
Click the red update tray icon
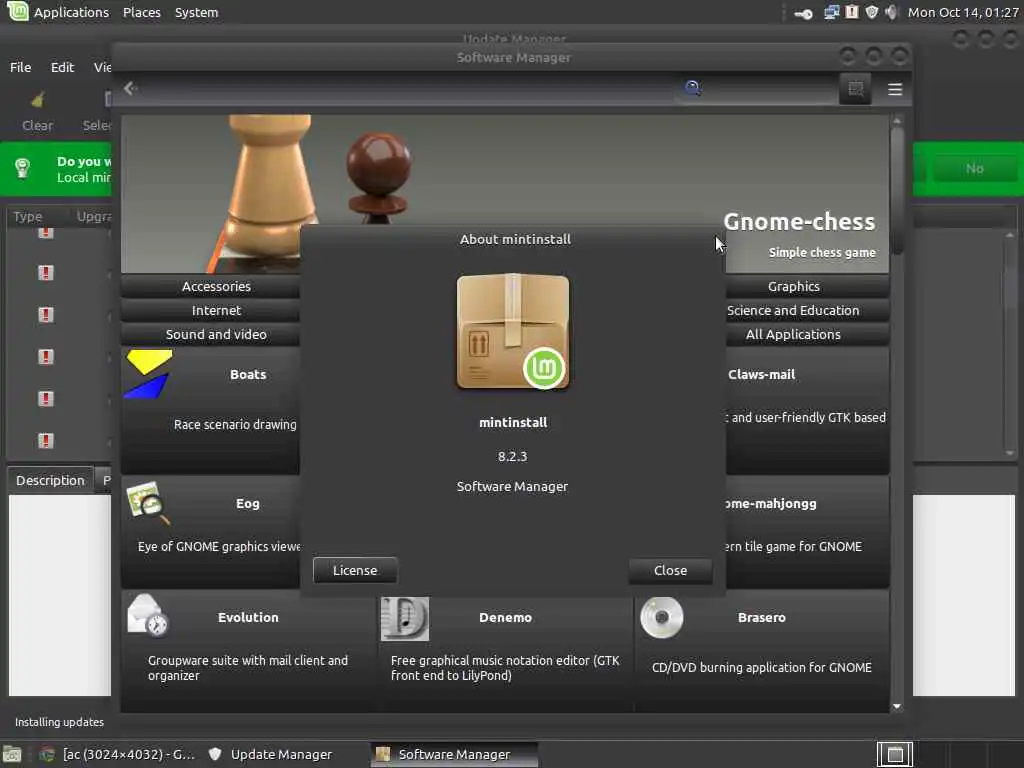point(852,12)
